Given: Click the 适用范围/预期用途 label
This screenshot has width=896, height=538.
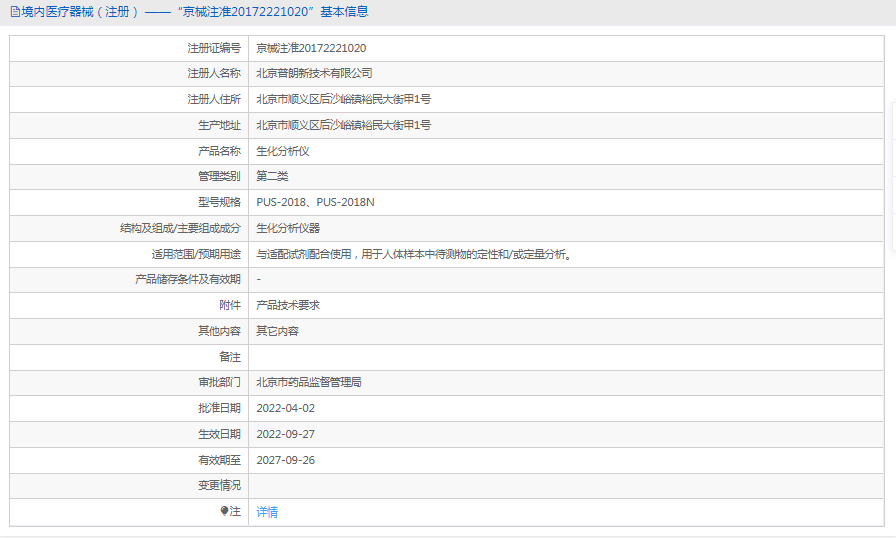Looking at the screenshot, I should pyautogui.click(x=196, y=254).
